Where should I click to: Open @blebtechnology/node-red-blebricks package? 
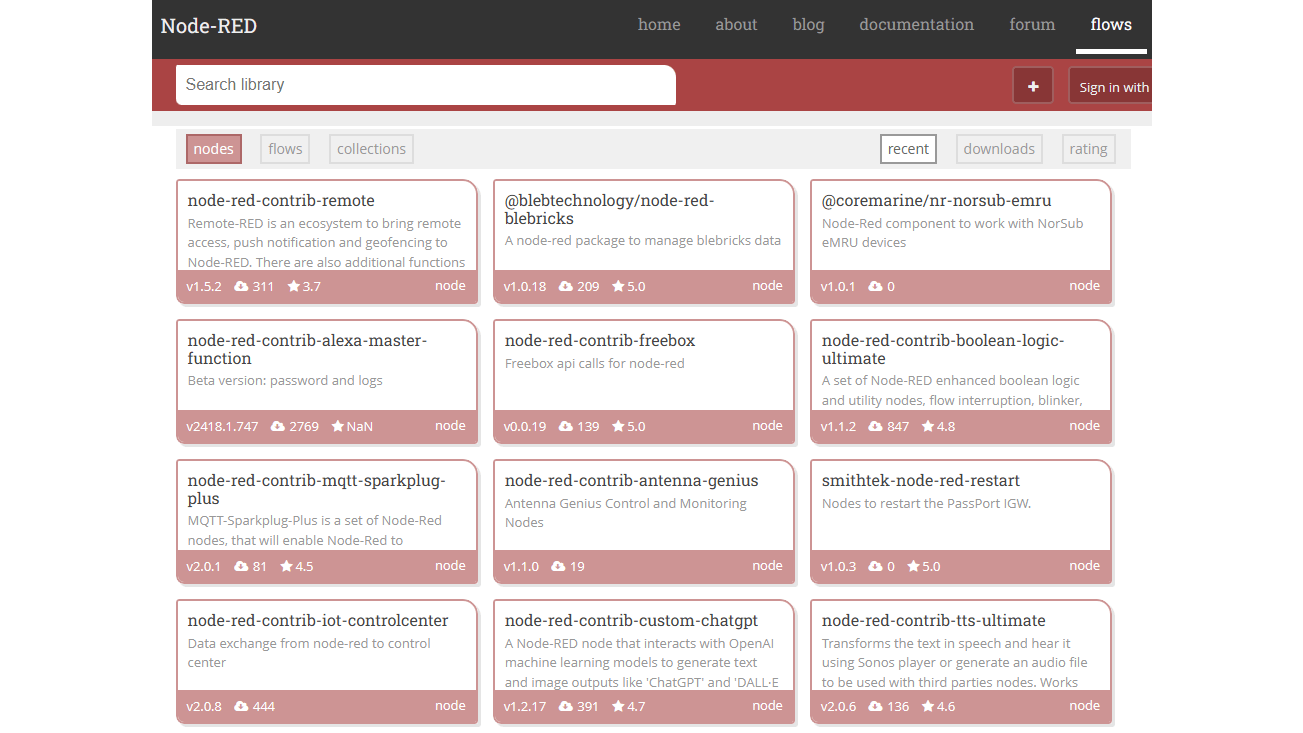click(609, 210)
